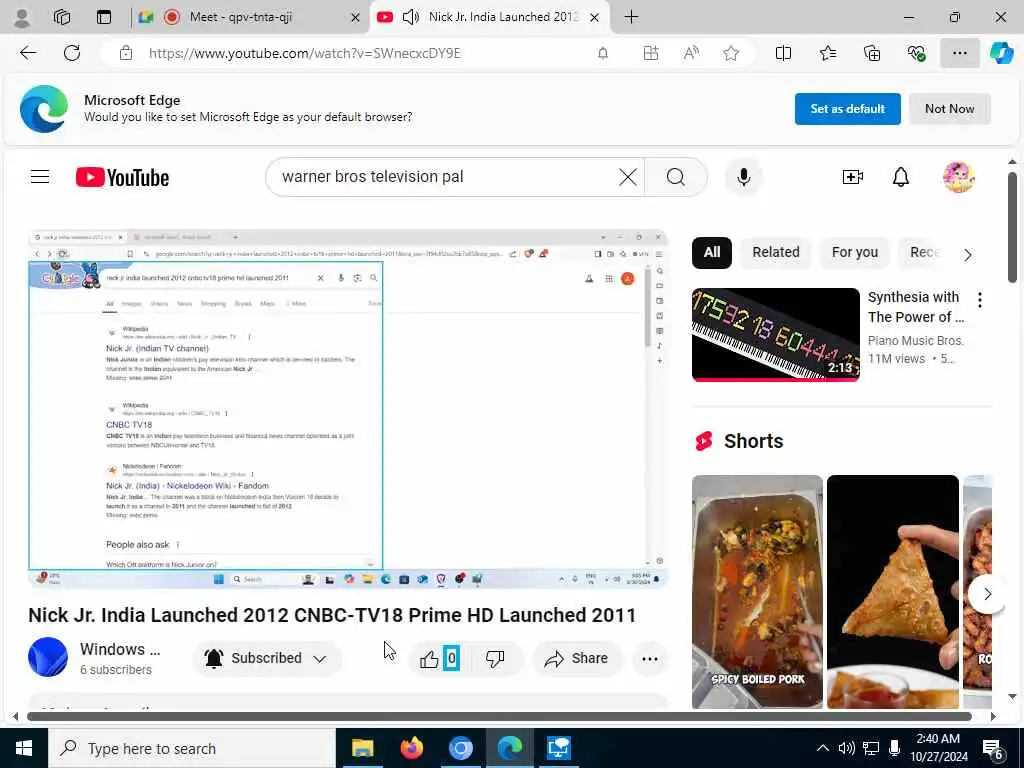Open the apps icon beside address bar
The height and width of the screenshot is (768, 1024).
pyautogui.click(x=650, y=53)
